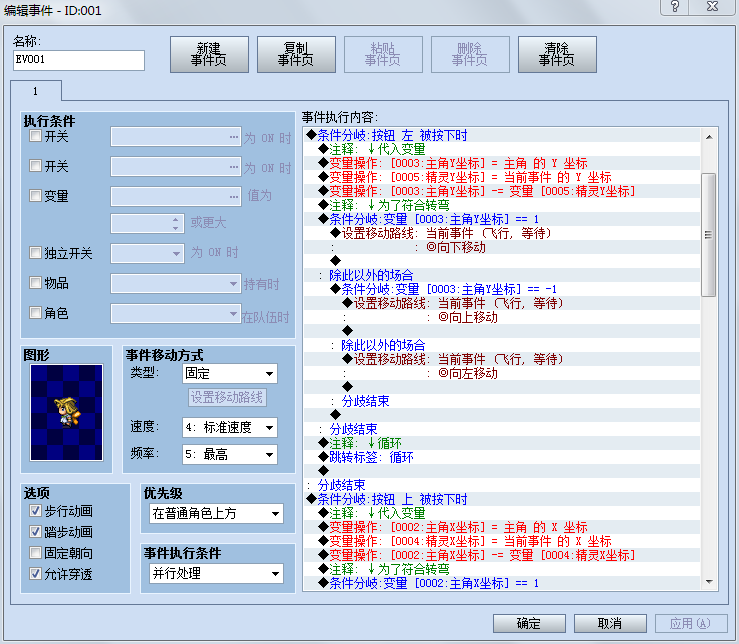Select event page tab 1

tap(36, 91)
